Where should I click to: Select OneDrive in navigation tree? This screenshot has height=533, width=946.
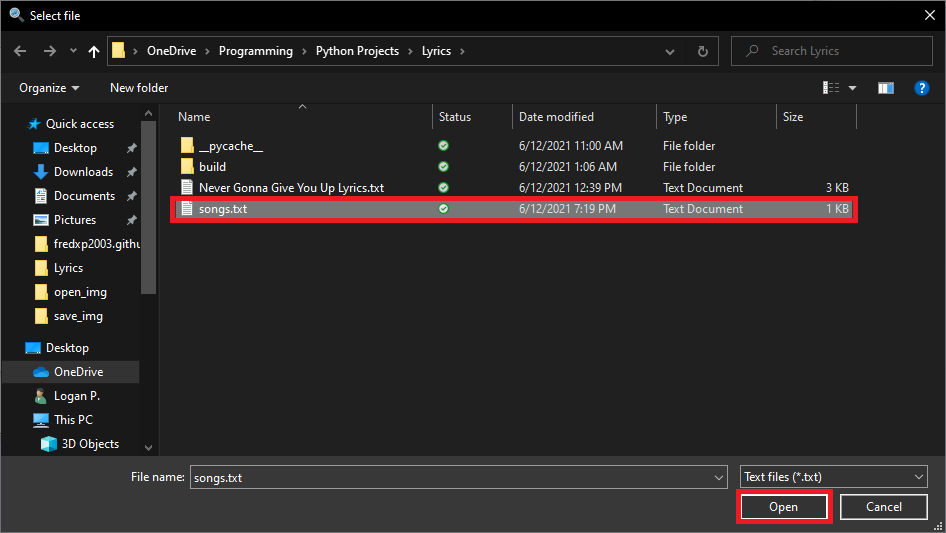pyautogui.click(x=78, y=372)
